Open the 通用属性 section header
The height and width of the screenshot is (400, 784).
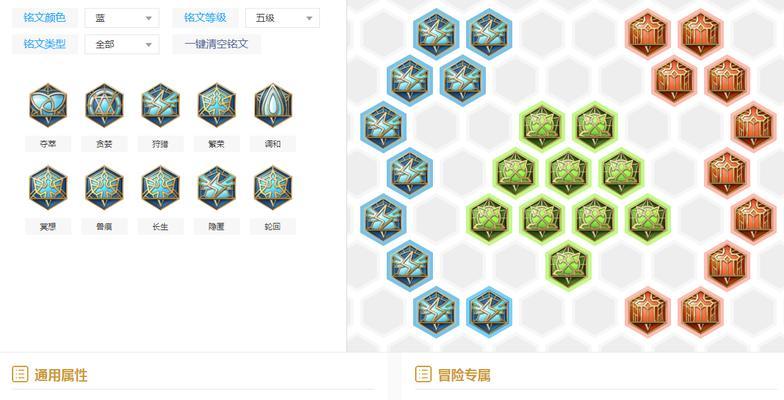click(60, 374)
